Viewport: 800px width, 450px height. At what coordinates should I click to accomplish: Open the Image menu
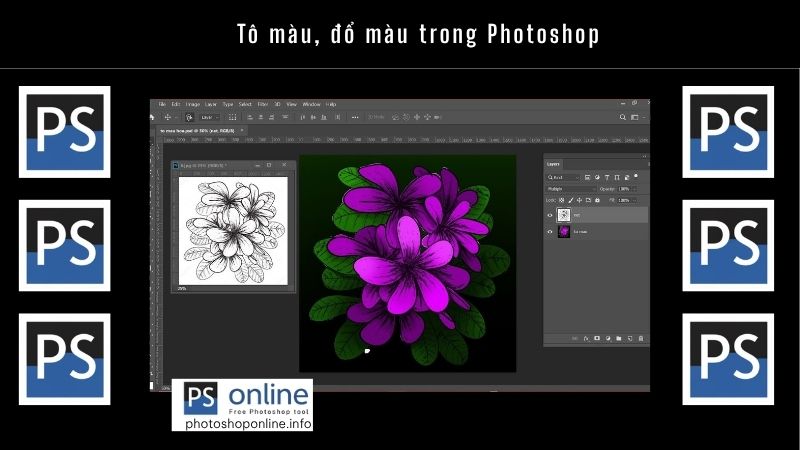coord(193,104)
